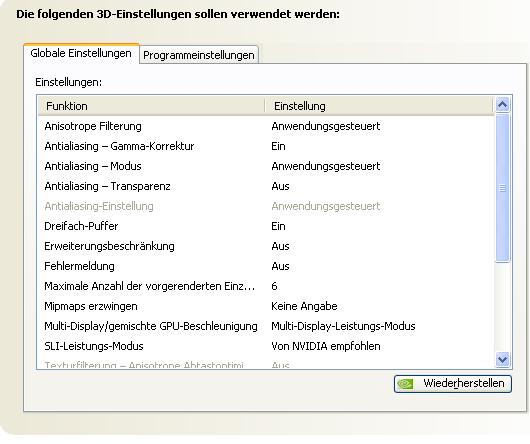Click the scrollbar up arrow
Viewport: 530px width, 444px height.
[503, 105]
